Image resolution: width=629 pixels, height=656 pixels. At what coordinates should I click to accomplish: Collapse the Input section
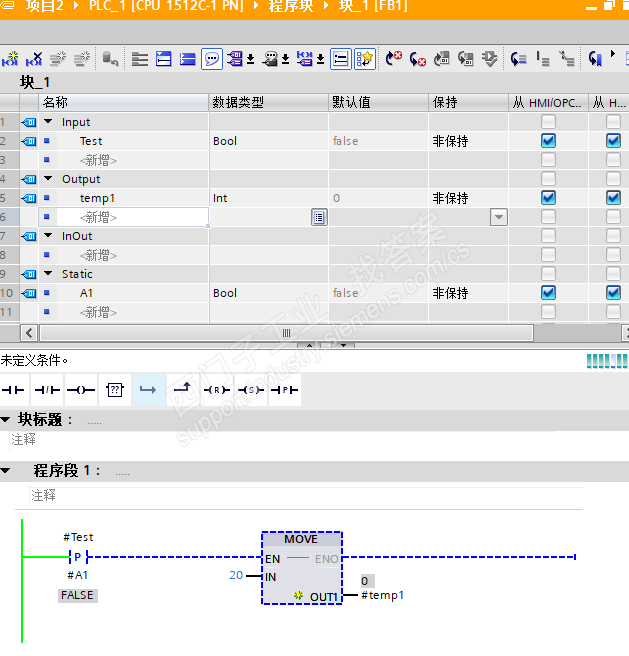pyautogui.click(x=48, y=121)
